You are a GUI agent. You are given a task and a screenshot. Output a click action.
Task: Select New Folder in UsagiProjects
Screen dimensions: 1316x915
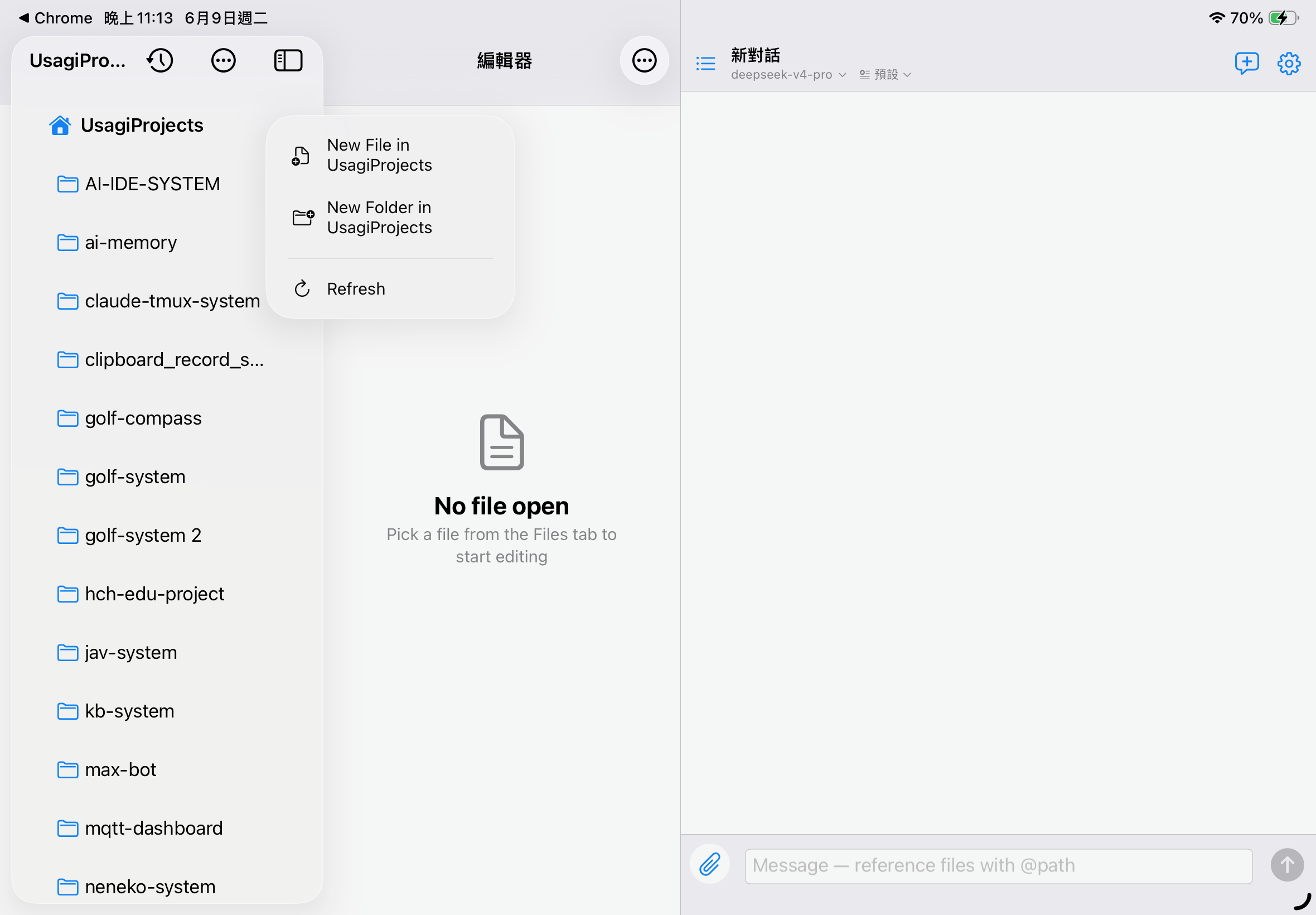tap(390, 217)
